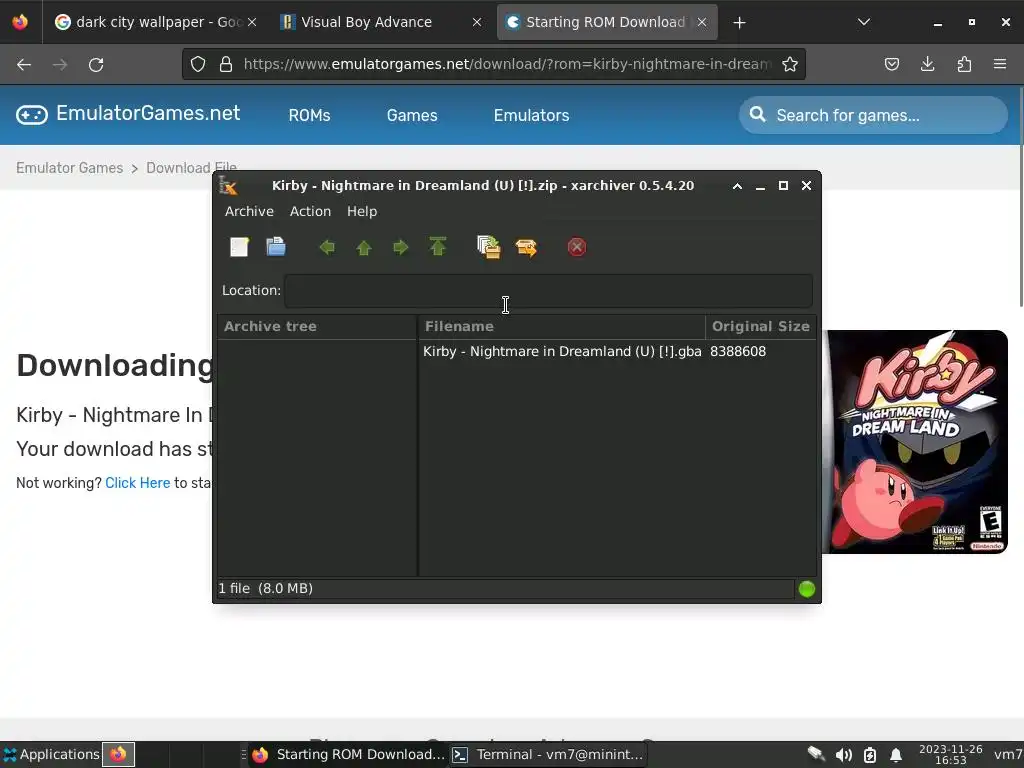Open Firefox hamburger application menu
1024x768 pixels.
1000,64
